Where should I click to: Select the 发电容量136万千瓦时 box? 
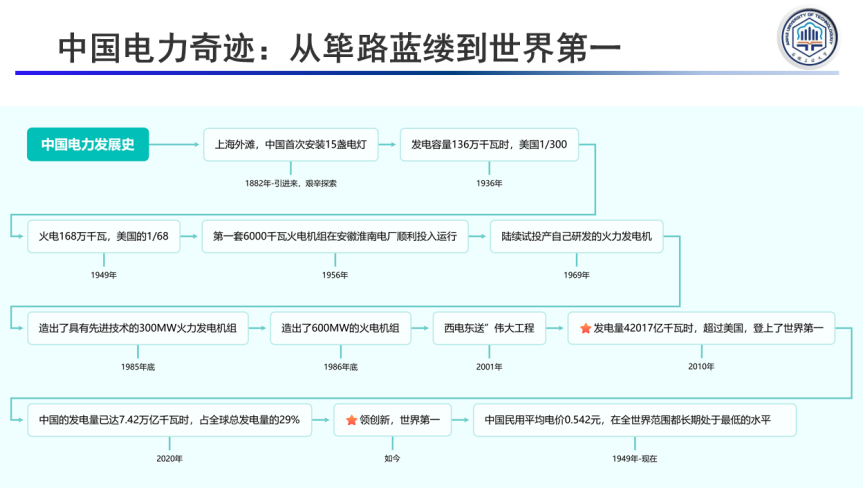488,145
